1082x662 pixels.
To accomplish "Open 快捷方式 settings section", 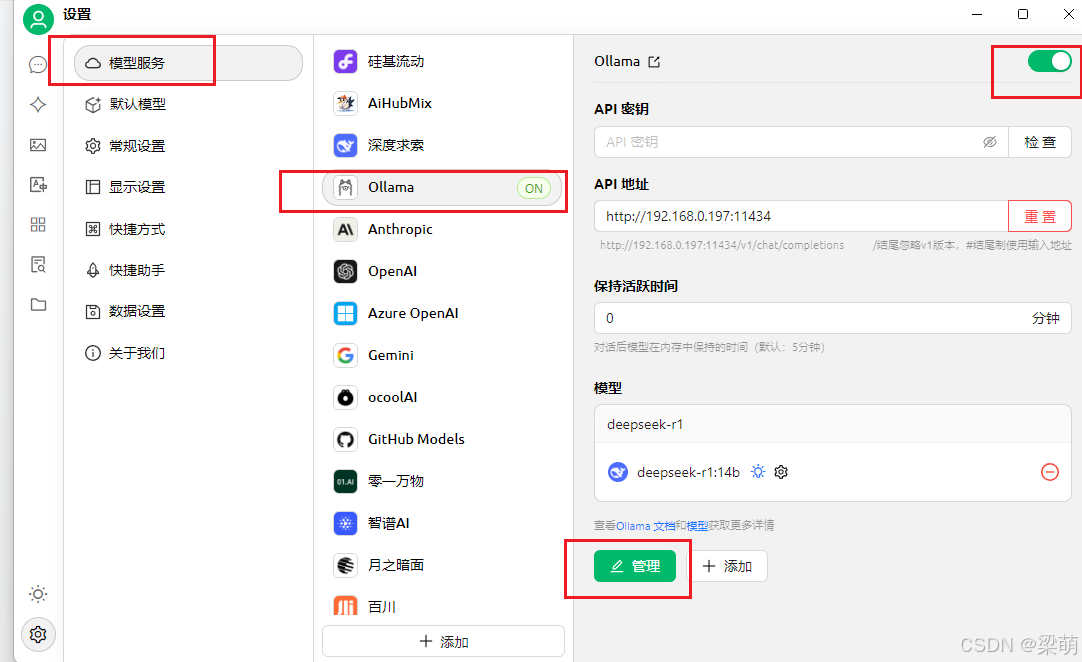I will 188,229.
